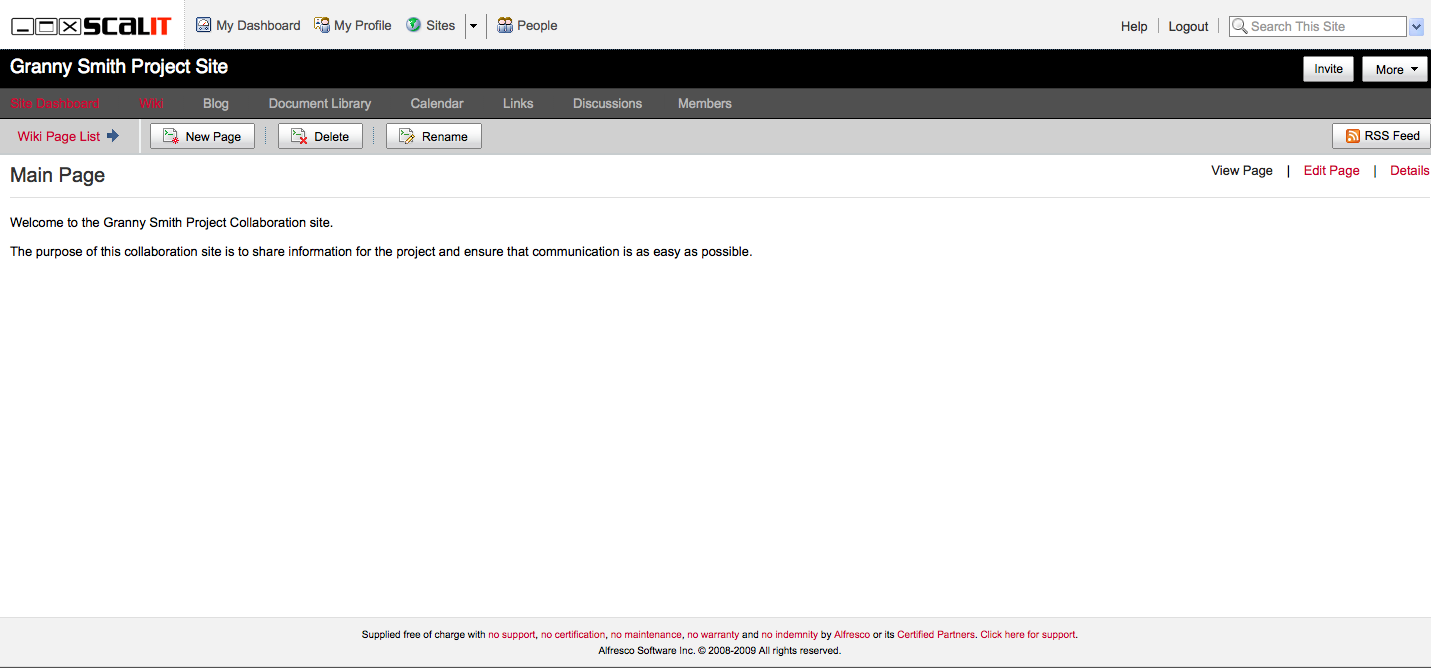Open the Discussions tab
This screenshot has width=1431, height=668.
[608, 103]
